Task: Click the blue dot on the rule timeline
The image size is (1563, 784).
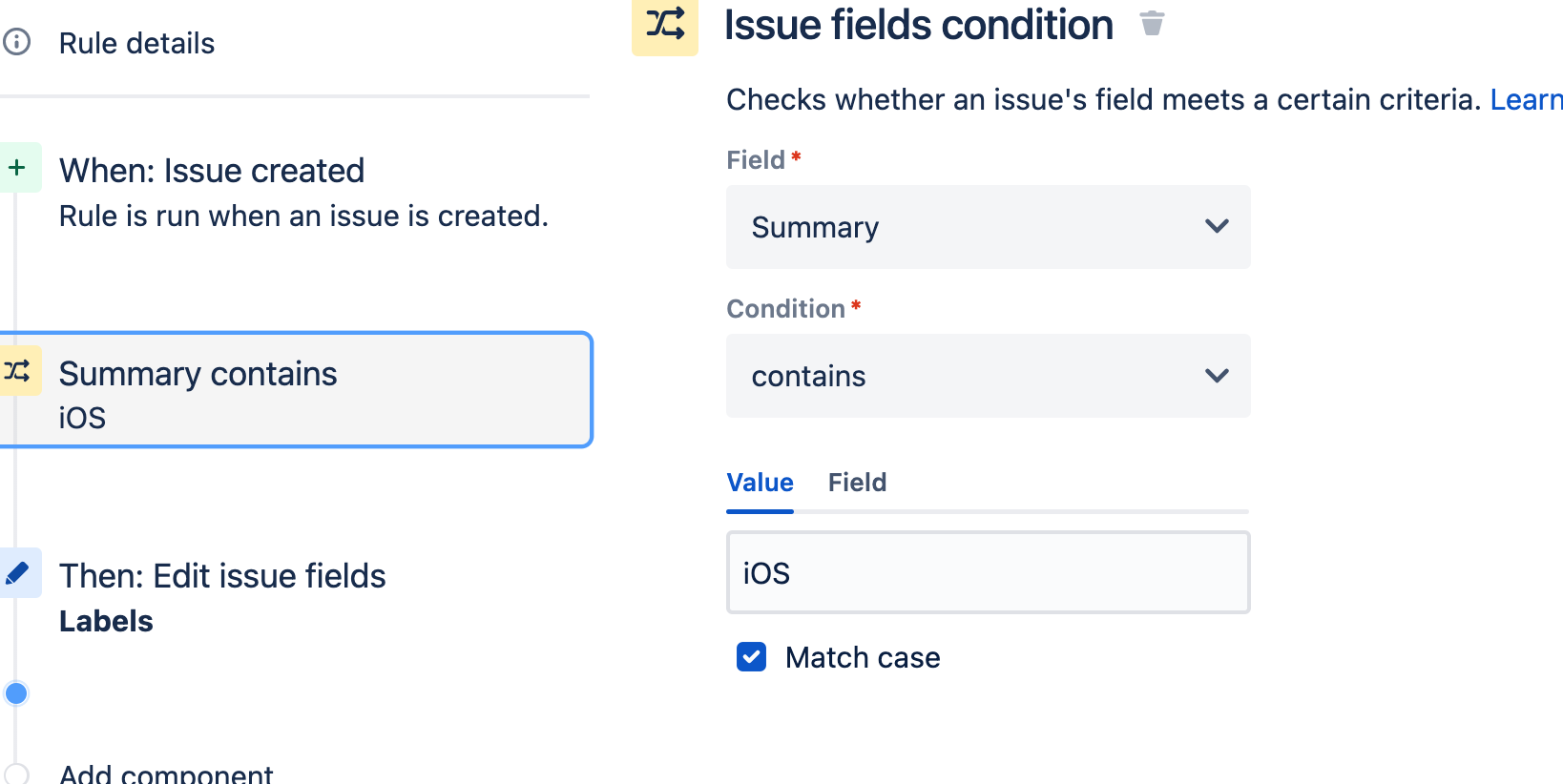Action: 16,693
